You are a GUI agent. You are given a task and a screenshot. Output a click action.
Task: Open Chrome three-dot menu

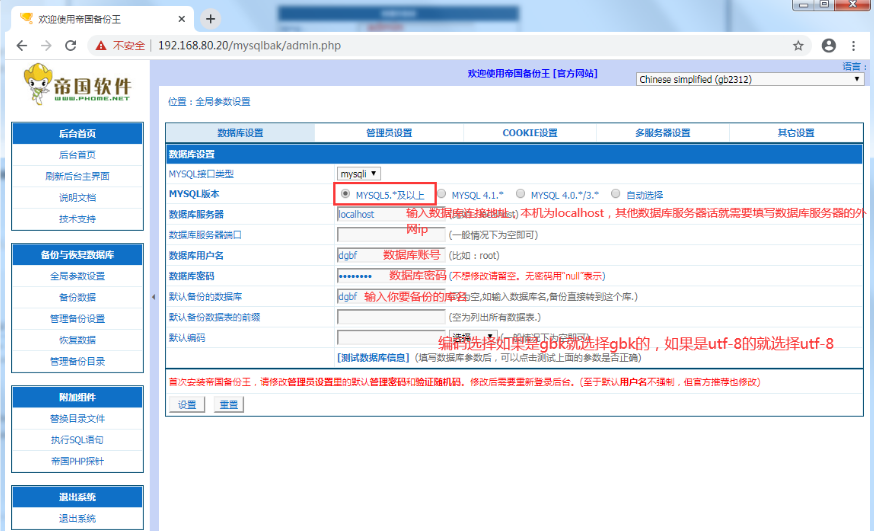pyautogui.click(x=856, y=45)
